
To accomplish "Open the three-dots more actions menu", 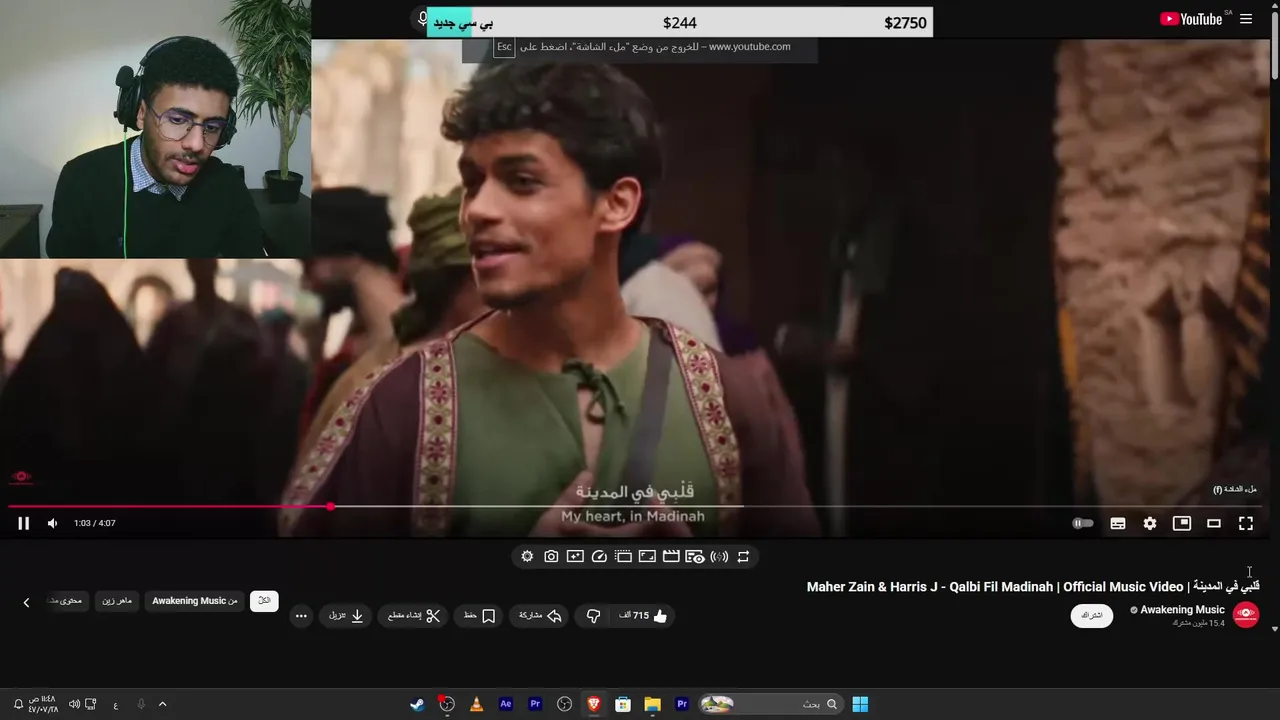I will tap(301, 616).
